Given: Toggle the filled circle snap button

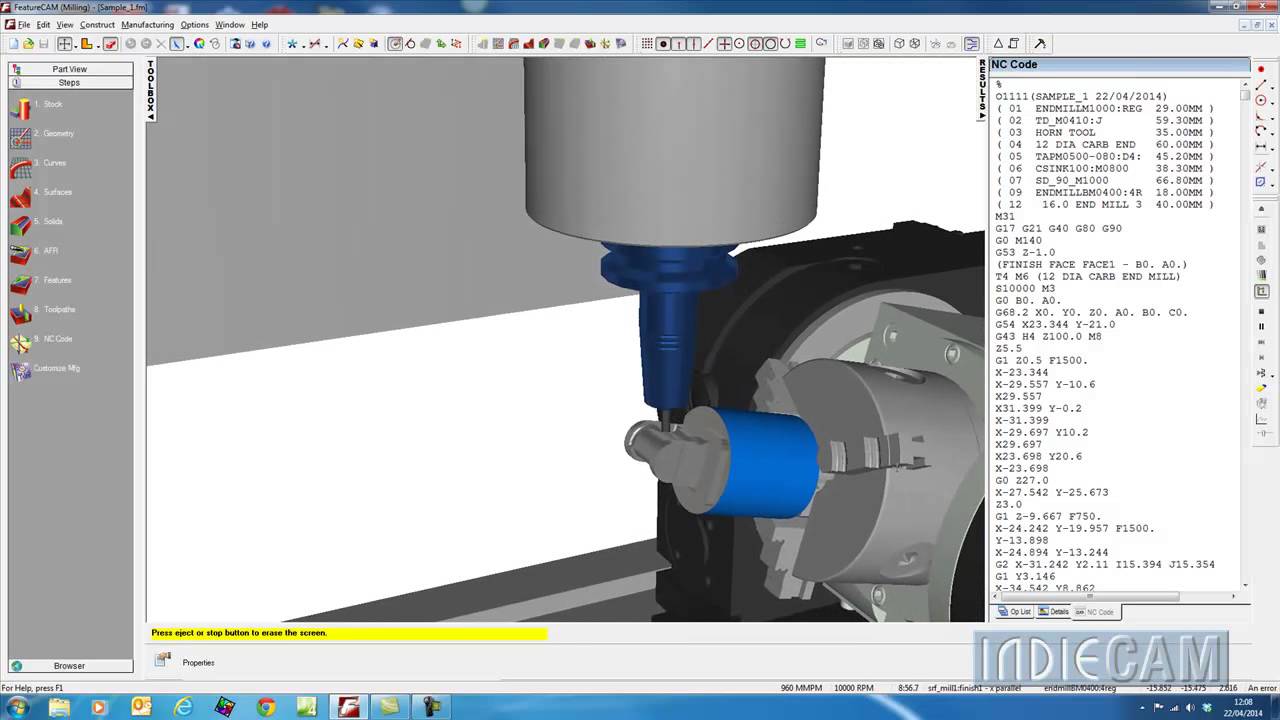Looking at the screenshot, I should pyautogui.click(x=662, y=44).
